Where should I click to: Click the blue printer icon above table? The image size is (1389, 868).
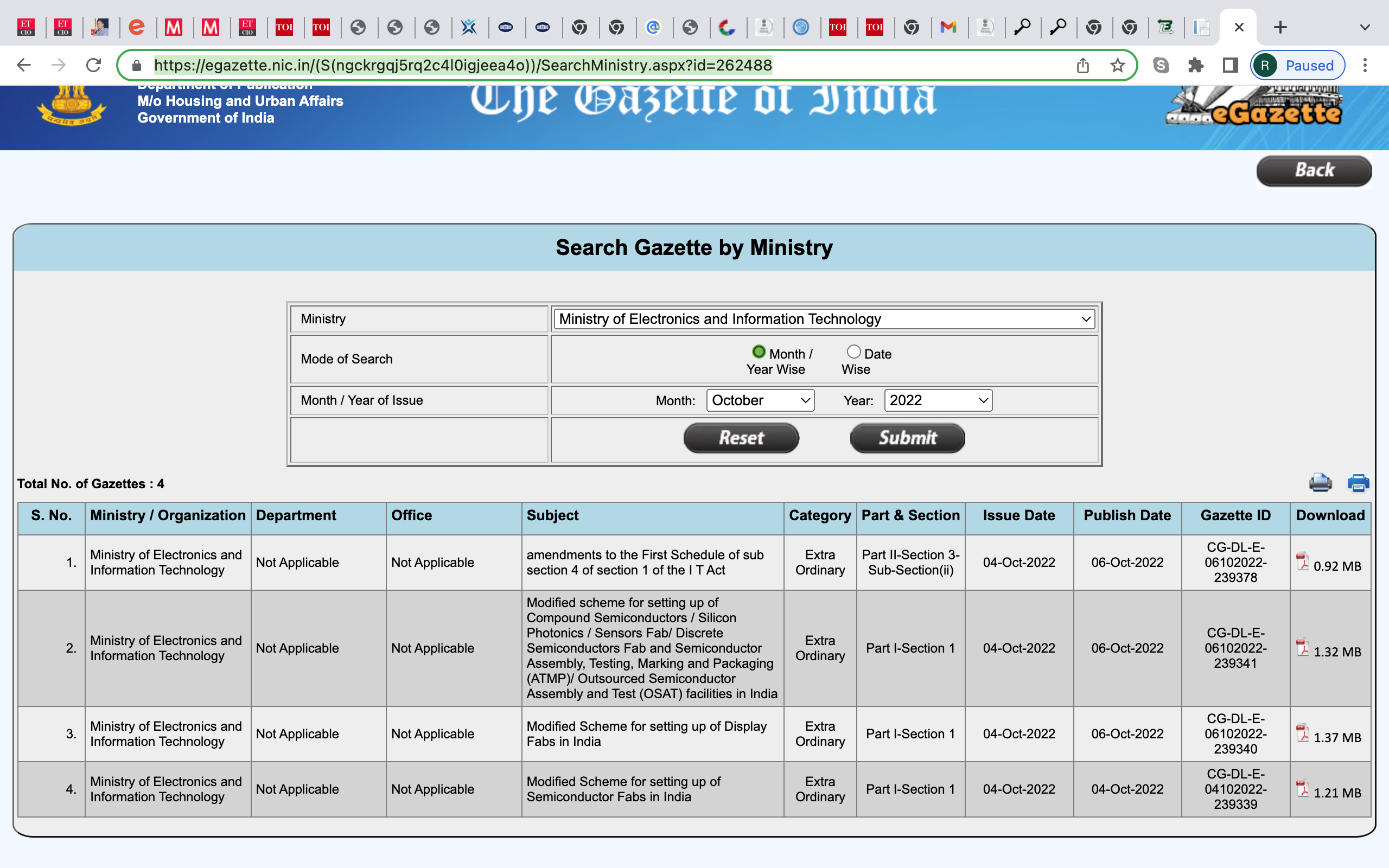(1358, 483)
